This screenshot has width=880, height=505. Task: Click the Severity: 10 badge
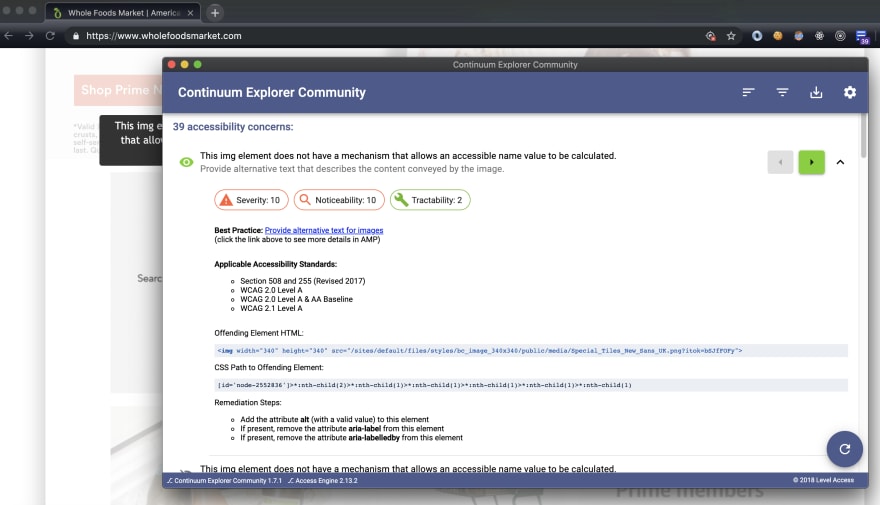251,200
